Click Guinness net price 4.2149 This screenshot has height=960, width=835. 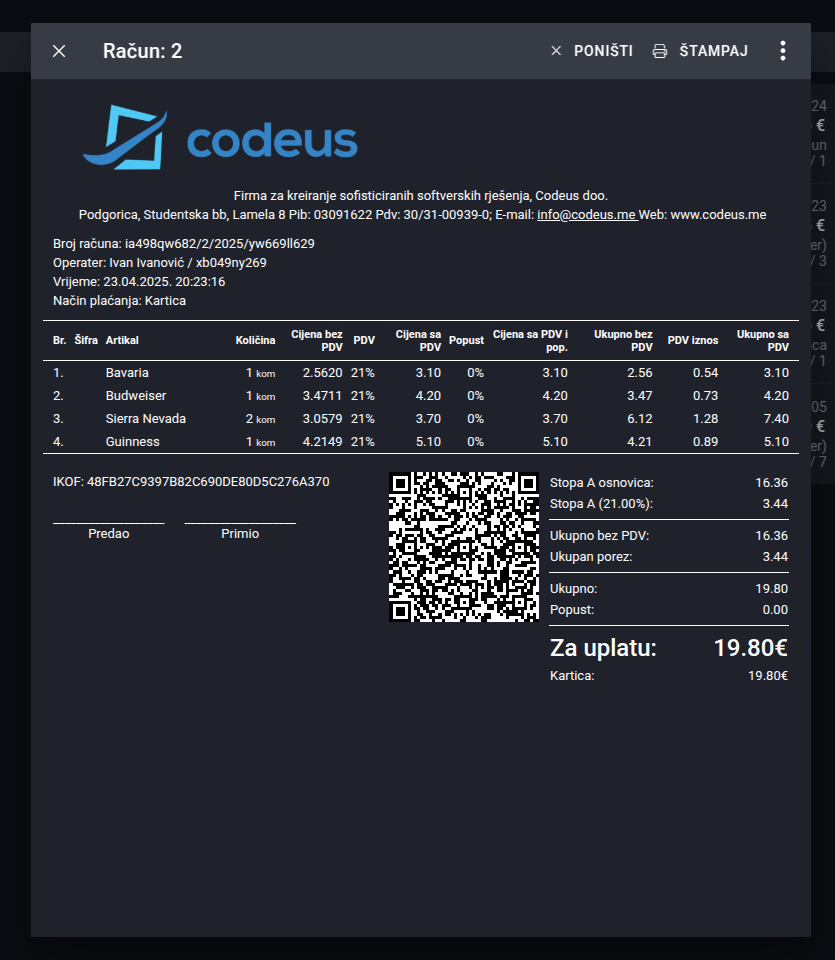pyautogui.click(x=323, y=442)
